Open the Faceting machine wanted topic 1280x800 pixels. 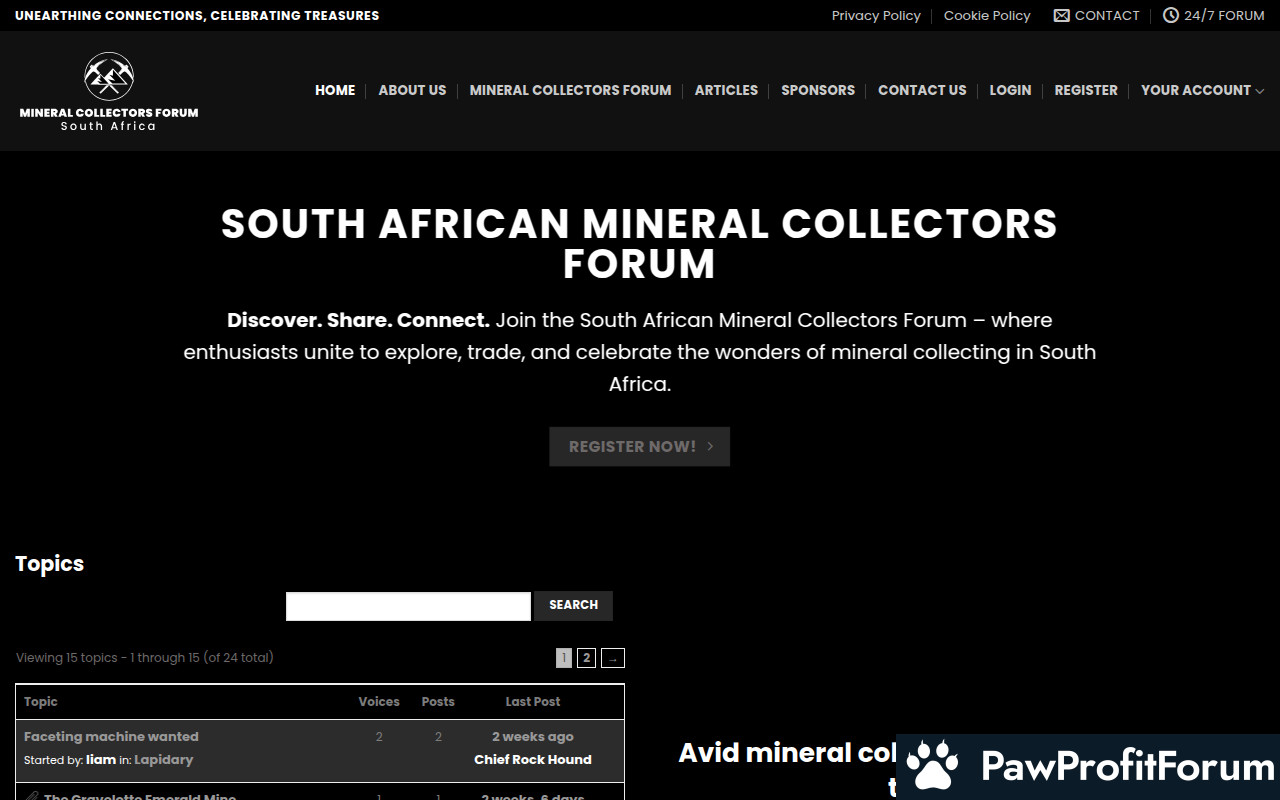coord(111,737)
